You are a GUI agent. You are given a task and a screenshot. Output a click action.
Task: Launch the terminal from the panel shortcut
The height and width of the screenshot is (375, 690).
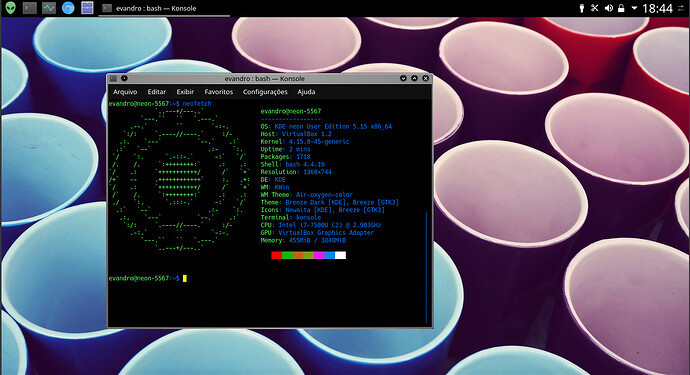tap(29, 8)
